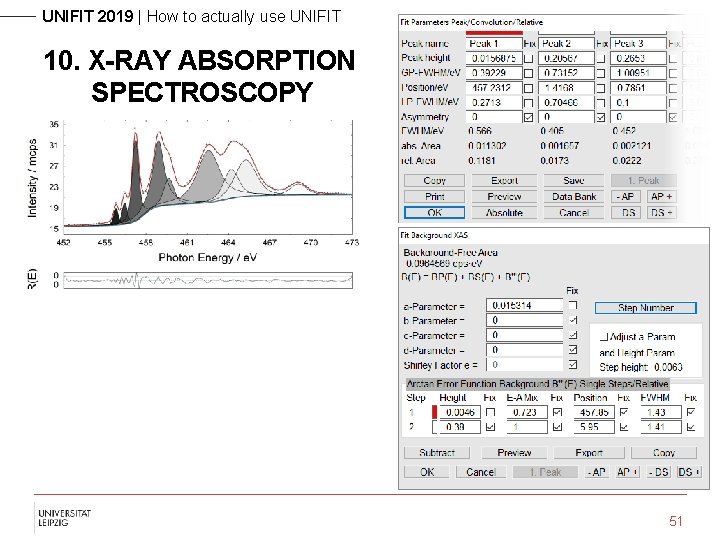The width and height of the screenshot is (720, 540).
Task: Click the Peak 3 name field
Action: [638, 44]
